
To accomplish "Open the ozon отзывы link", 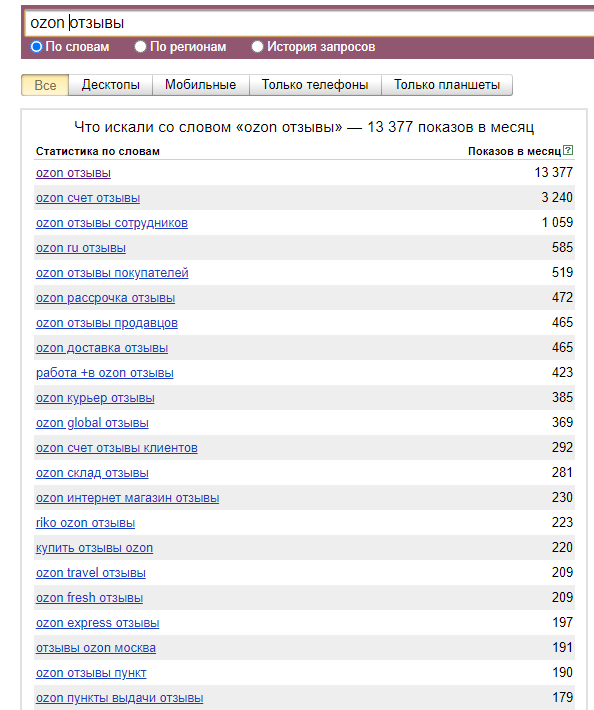I will point(73,173).
